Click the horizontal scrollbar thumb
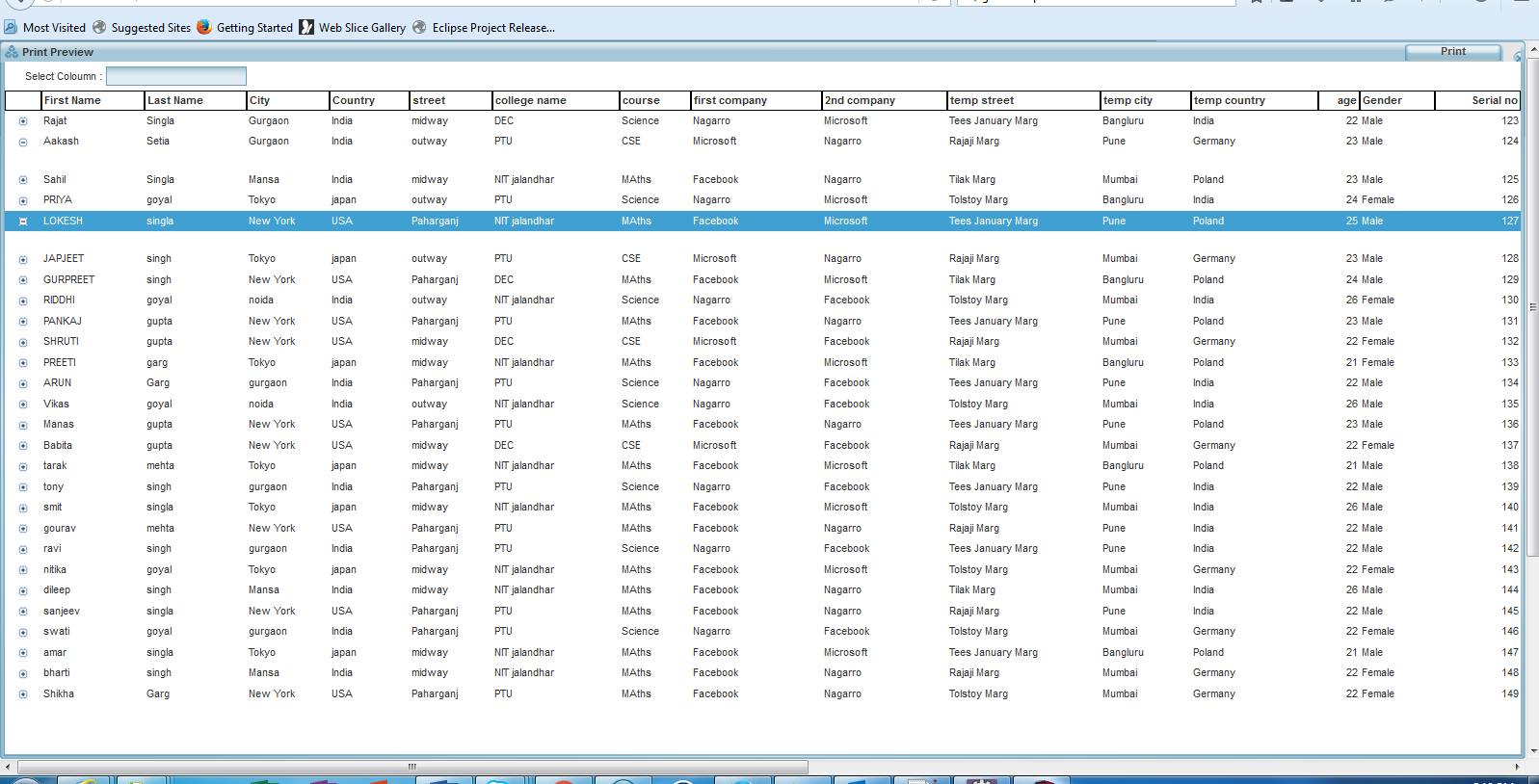 [412, 768]
